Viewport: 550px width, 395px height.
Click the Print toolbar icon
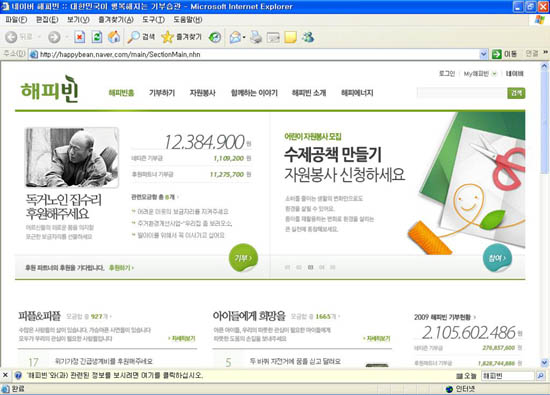pos(256,37)
